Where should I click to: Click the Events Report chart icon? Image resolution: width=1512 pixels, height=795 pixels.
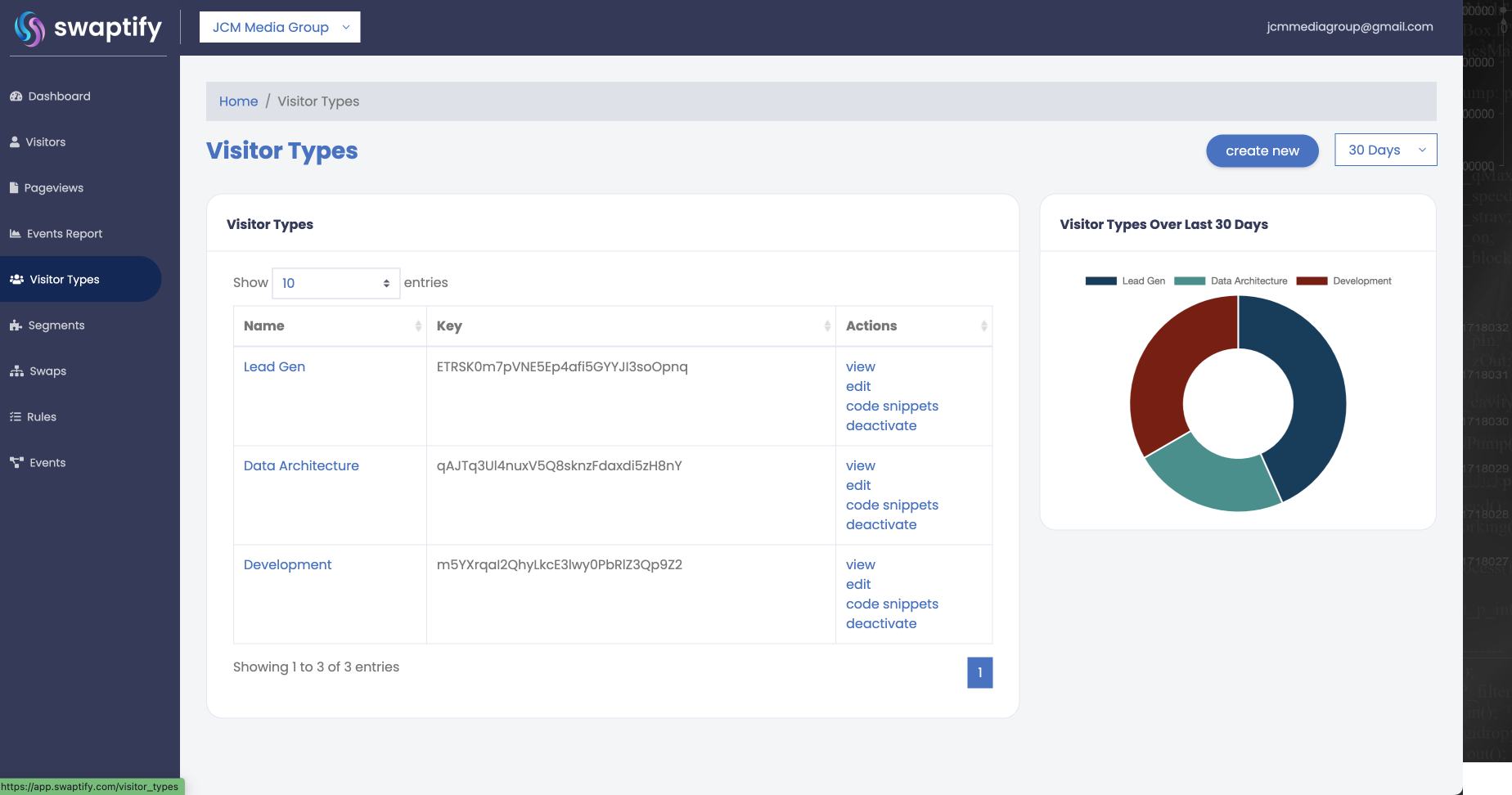tap(16, 234)
